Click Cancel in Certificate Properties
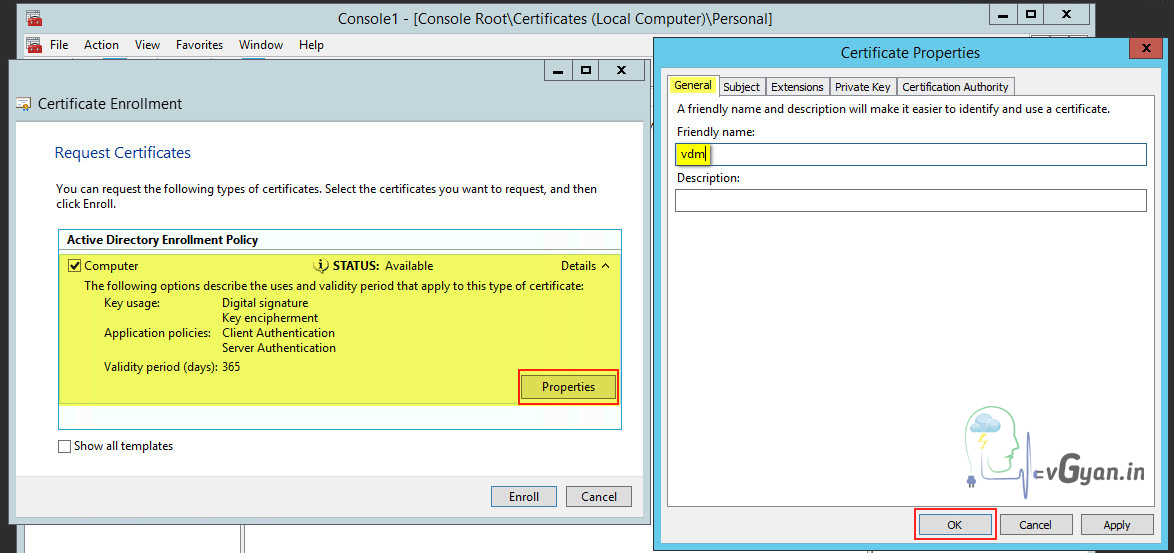This screenshot has width=1174, height=553. tap(1035, 525)
